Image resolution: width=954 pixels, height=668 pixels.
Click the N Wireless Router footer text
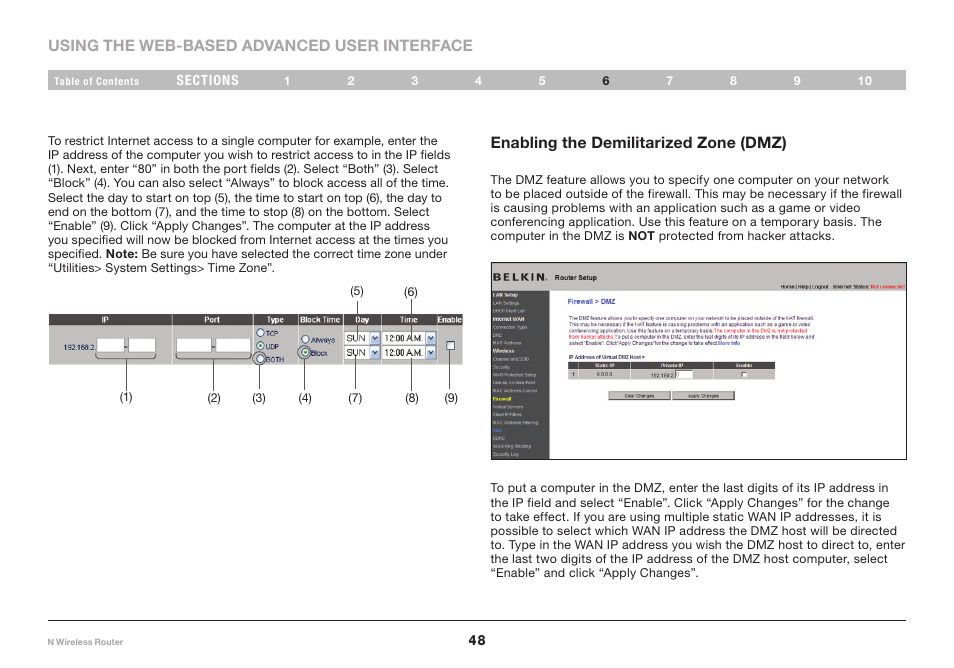[85, 642]
